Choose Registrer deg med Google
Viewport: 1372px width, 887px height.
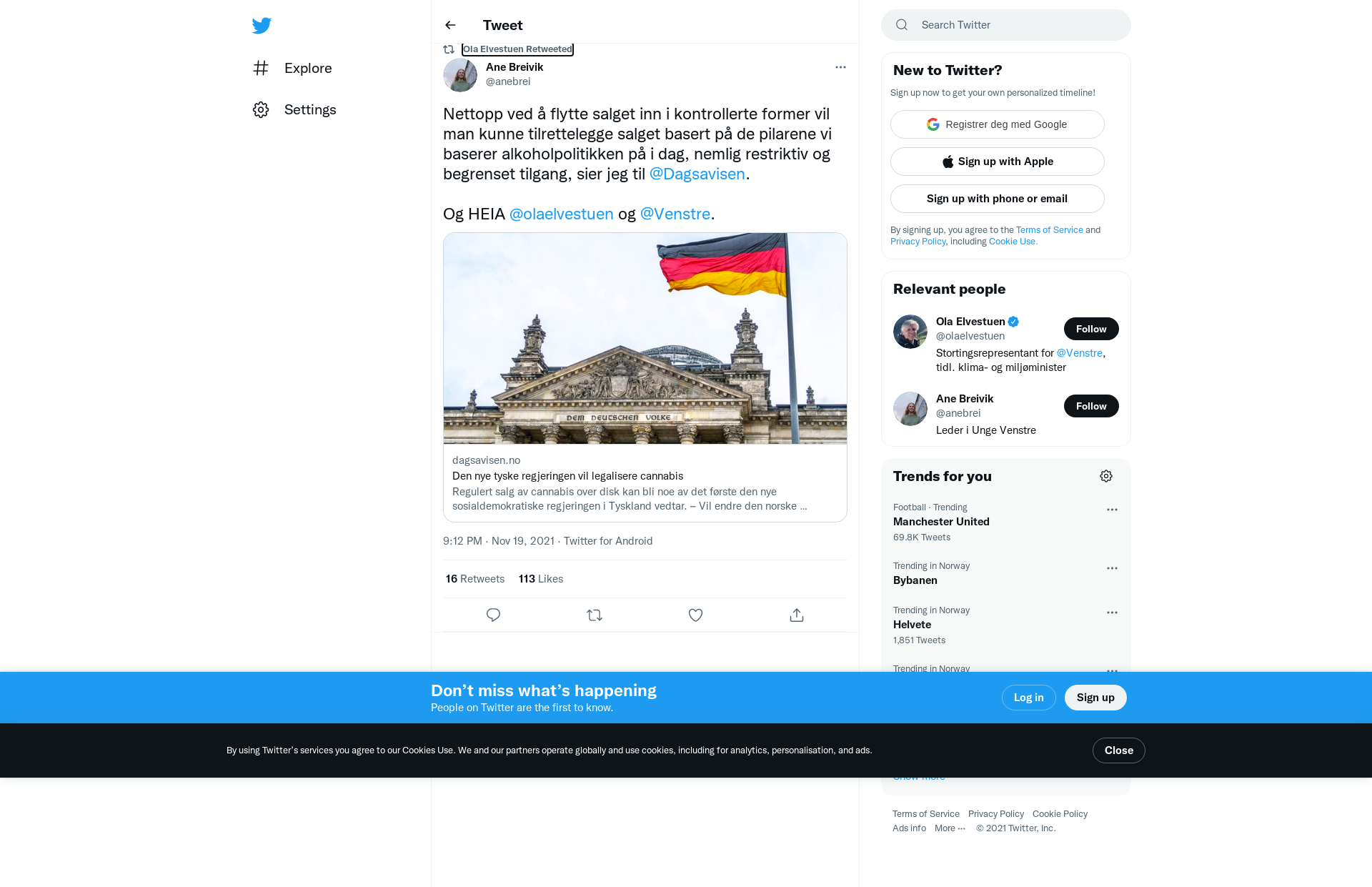coord(998,124)
